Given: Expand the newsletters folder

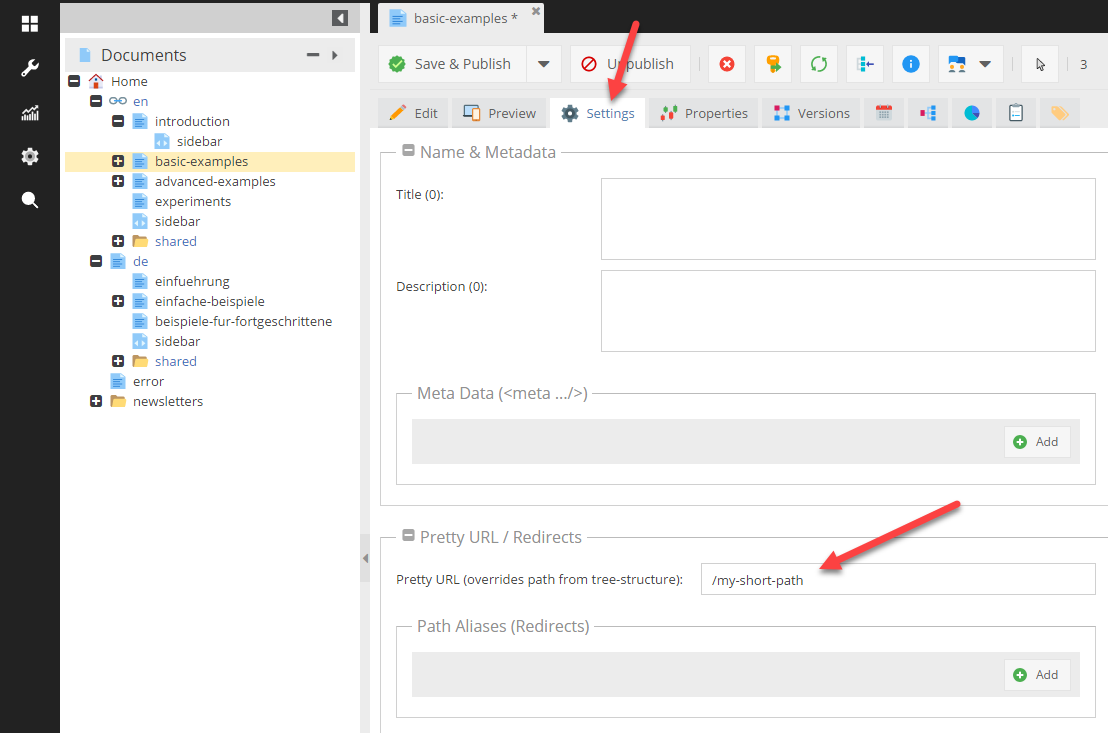Looking at the screenshot, I should click(x=96, y=401).
